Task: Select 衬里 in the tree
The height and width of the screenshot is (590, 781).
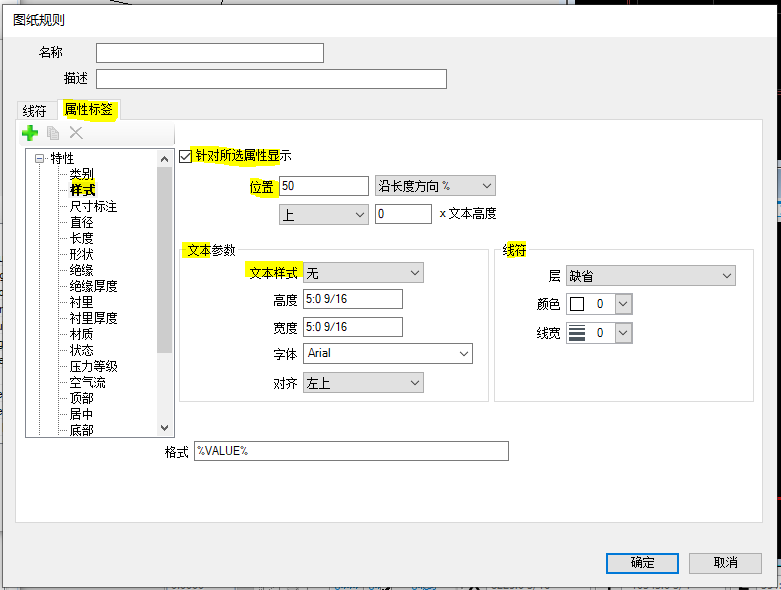Action: tap(81, 302)
